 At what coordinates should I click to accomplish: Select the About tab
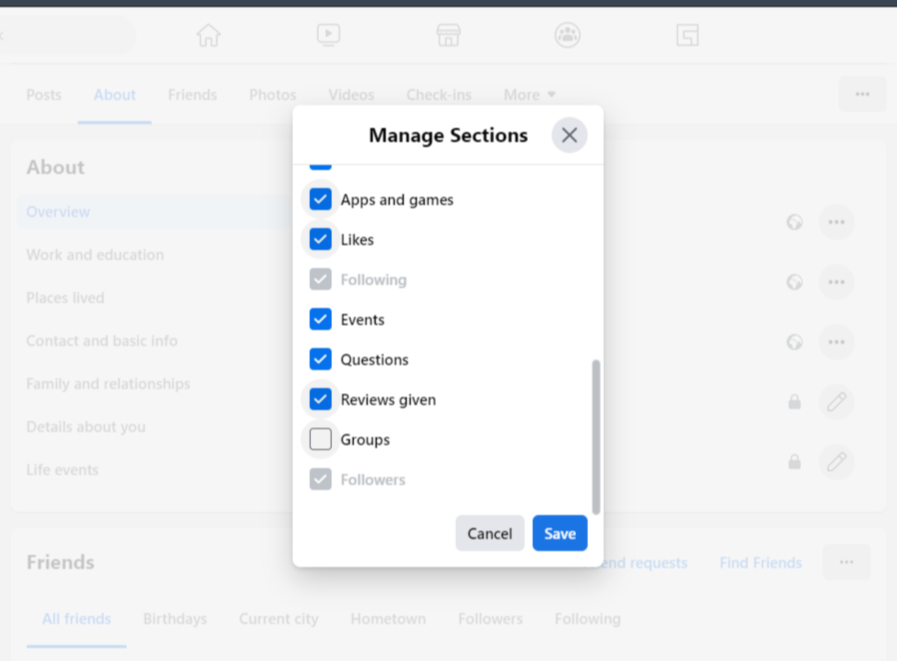pyautogui.click(x=114, y=95)
